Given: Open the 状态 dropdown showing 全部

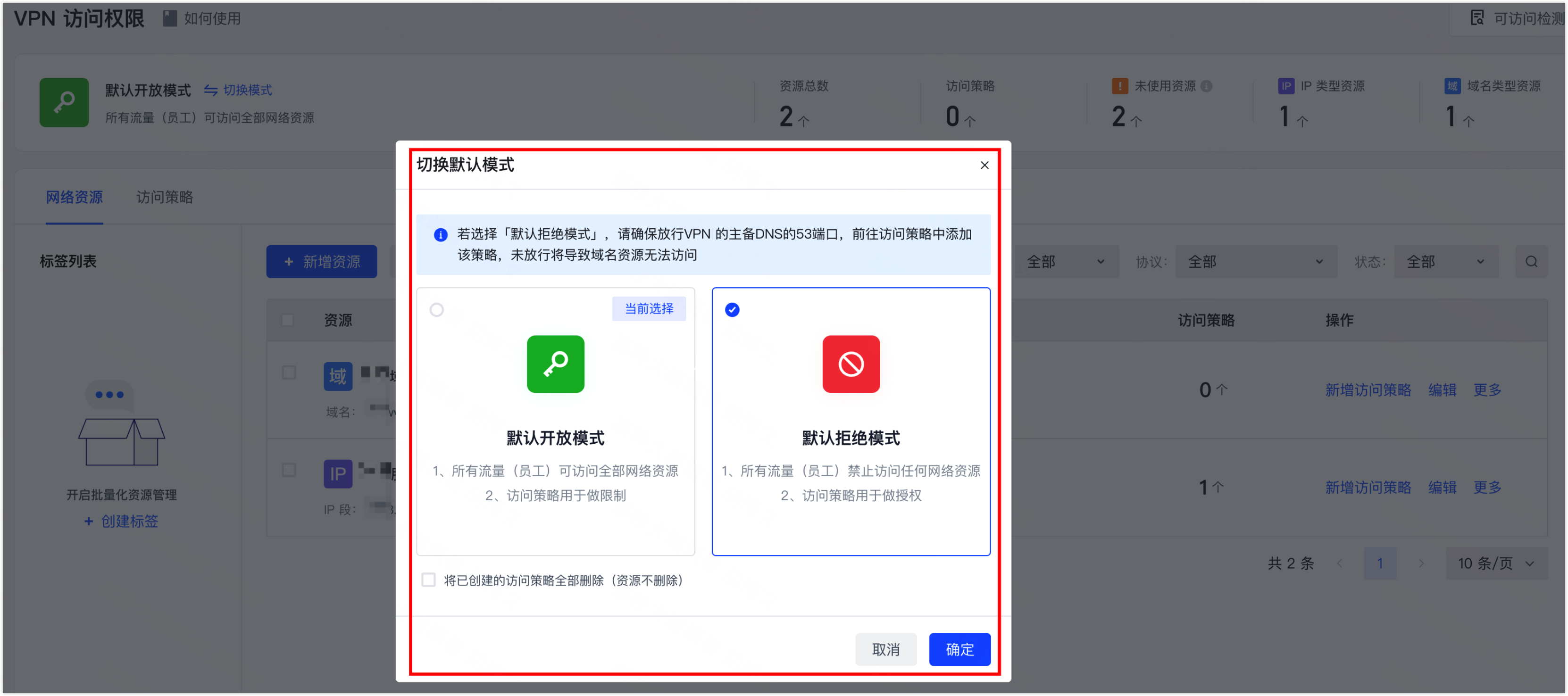Looking at the screenshot, I should pos(1446,262).
